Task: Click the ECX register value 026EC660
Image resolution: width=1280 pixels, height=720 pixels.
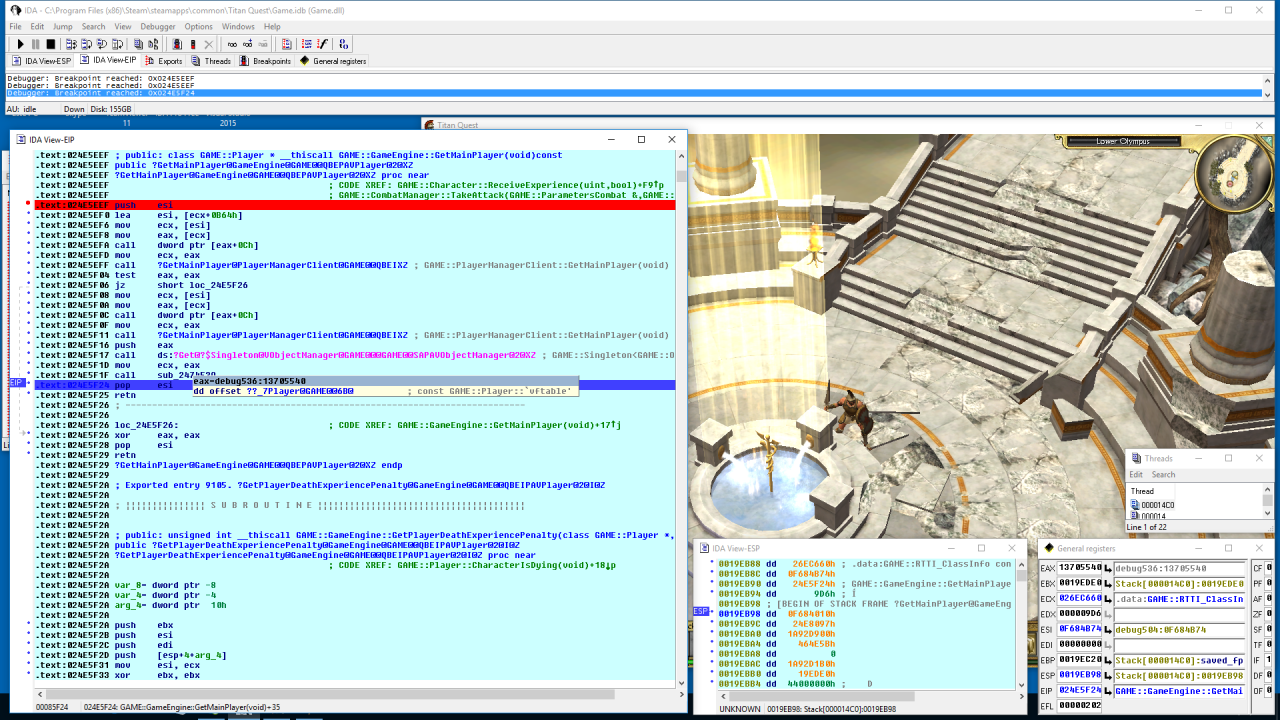Action: coord(1079,598)
